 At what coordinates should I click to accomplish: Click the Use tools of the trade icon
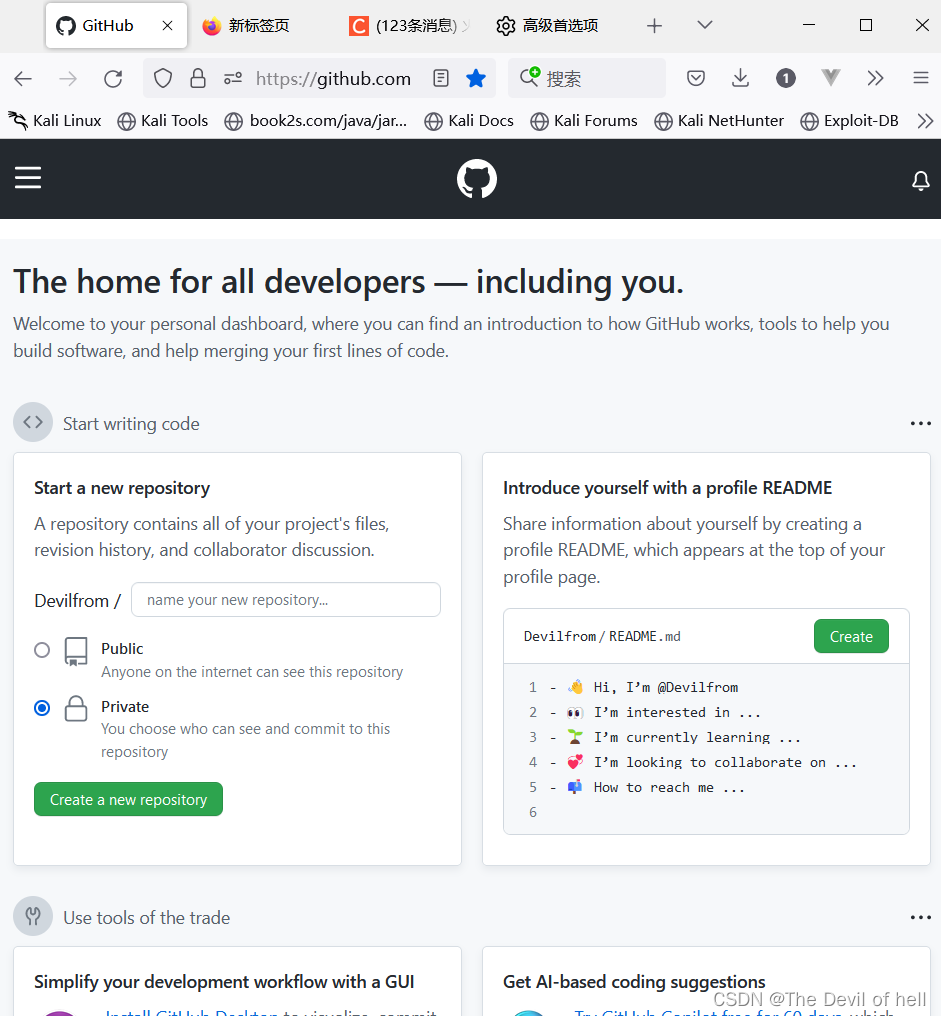[33, 916]
